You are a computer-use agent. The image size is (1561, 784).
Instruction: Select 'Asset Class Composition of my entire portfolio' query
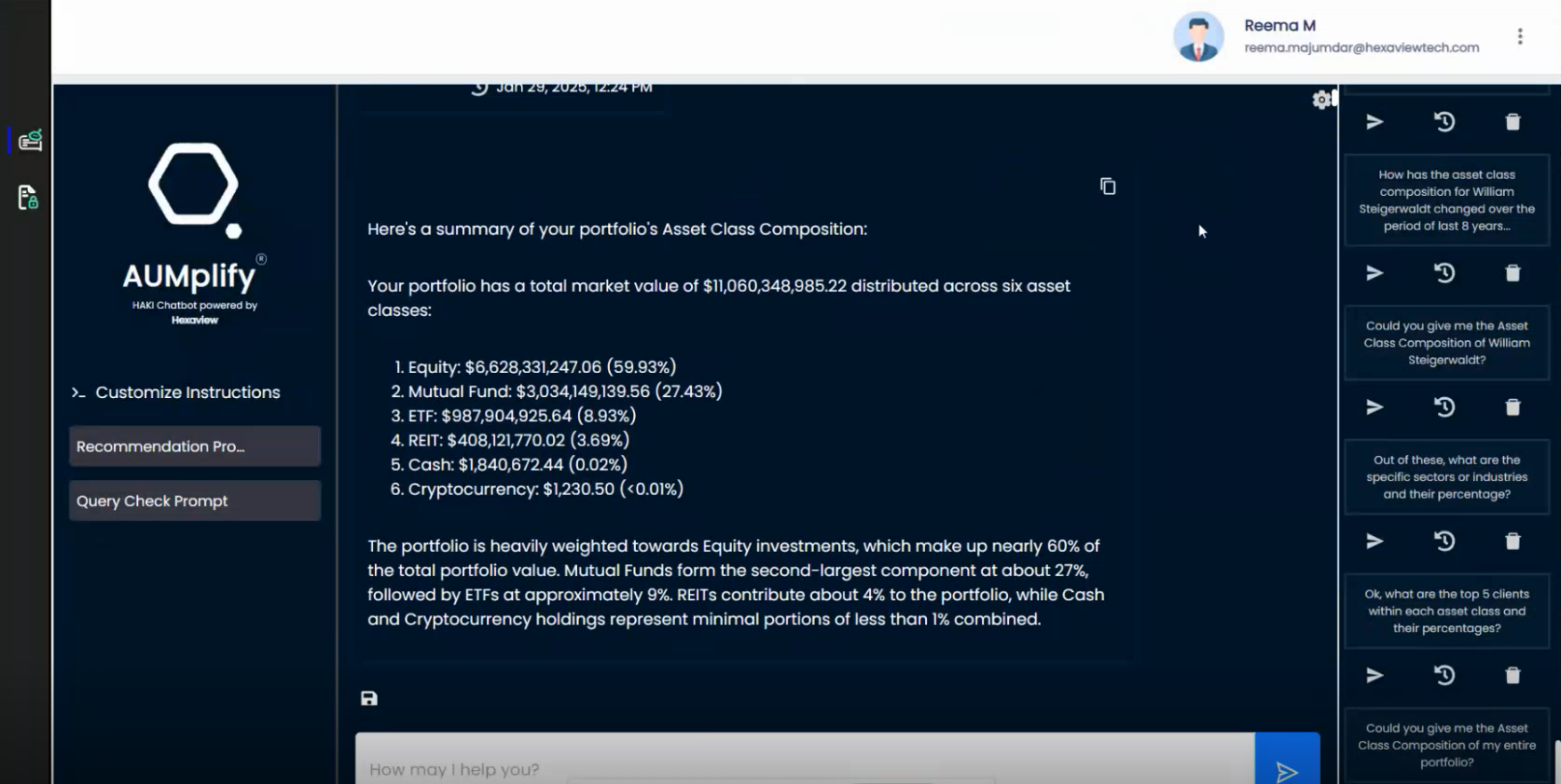[1446, 745]
